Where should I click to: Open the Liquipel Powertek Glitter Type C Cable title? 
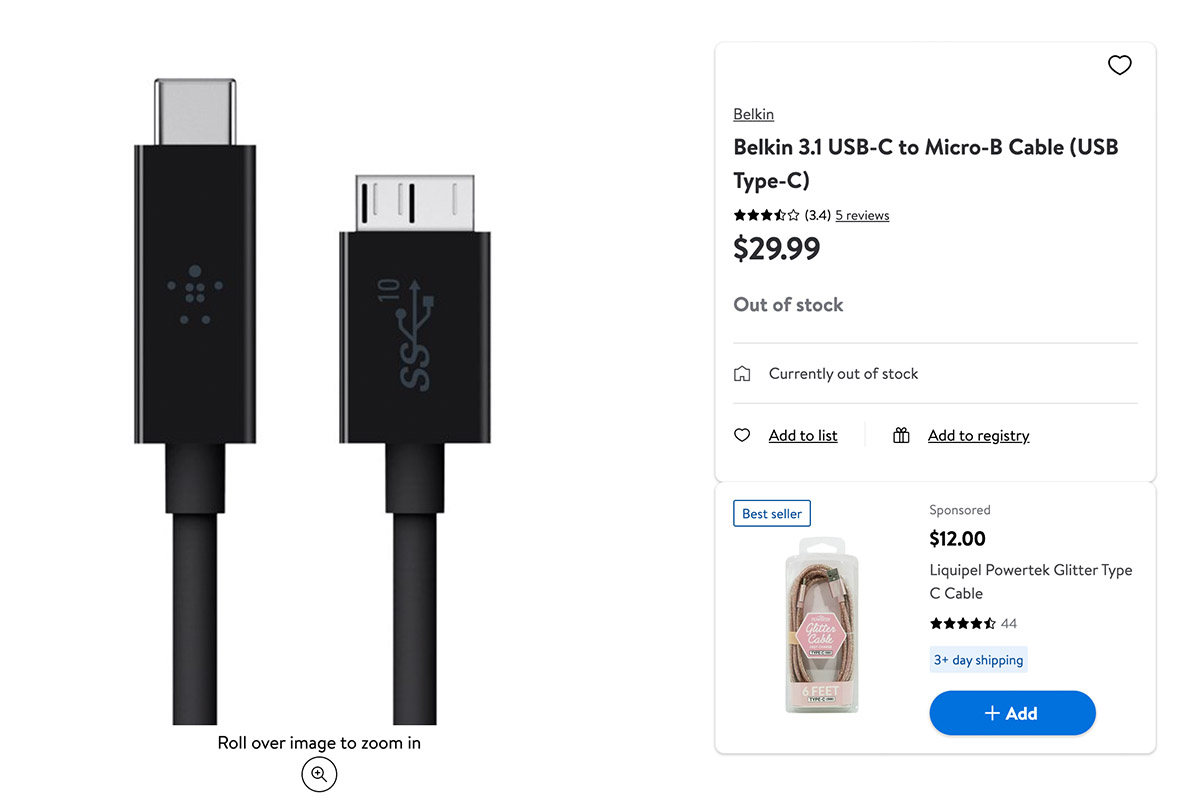[x=1030, y=581]
